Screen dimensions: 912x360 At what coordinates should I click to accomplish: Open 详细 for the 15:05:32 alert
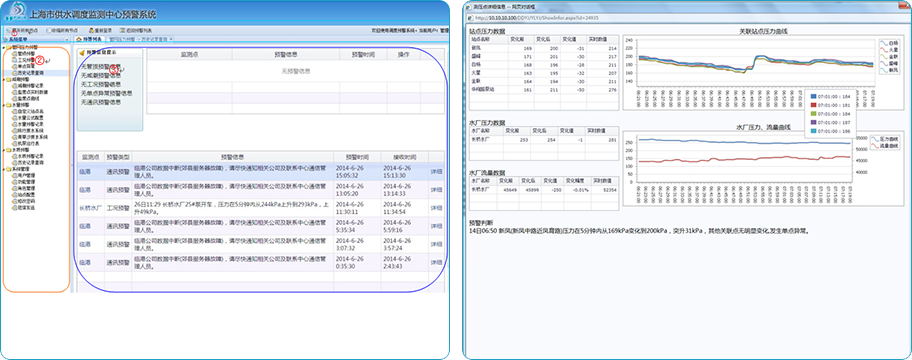click(436, 172)
